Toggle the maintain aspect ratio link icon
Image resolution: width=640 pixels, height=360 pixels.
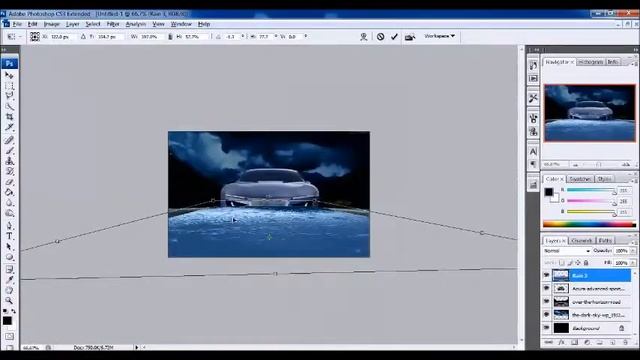[x=170, y=37]
